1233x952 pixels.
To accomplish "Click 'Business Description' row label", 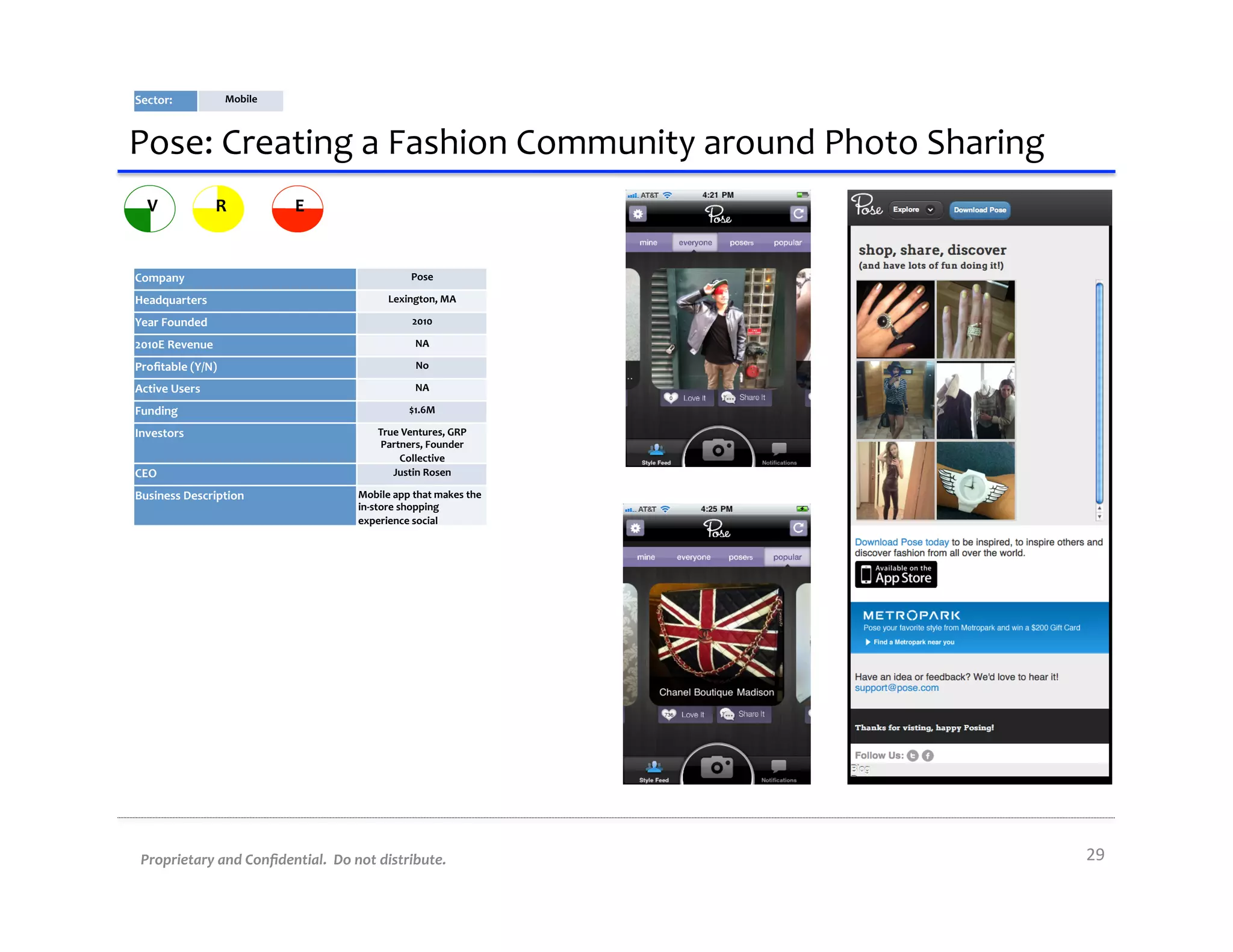I will (244, 506).
